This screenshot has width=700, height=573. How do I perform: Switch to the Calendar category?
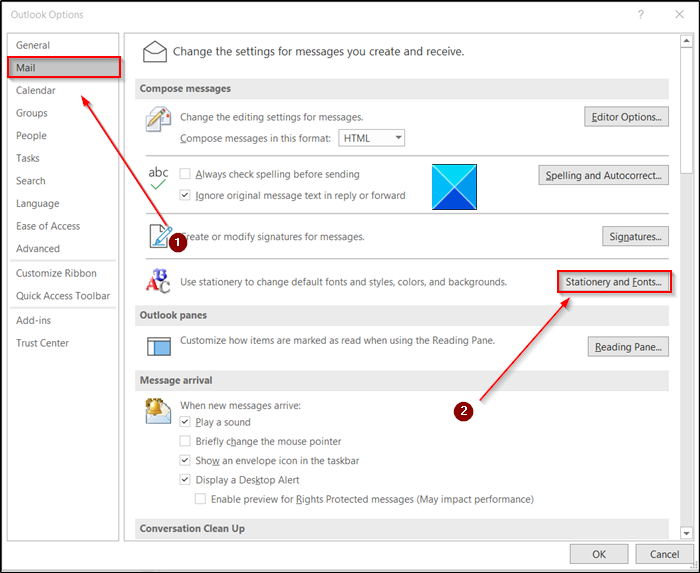point(63,90)
